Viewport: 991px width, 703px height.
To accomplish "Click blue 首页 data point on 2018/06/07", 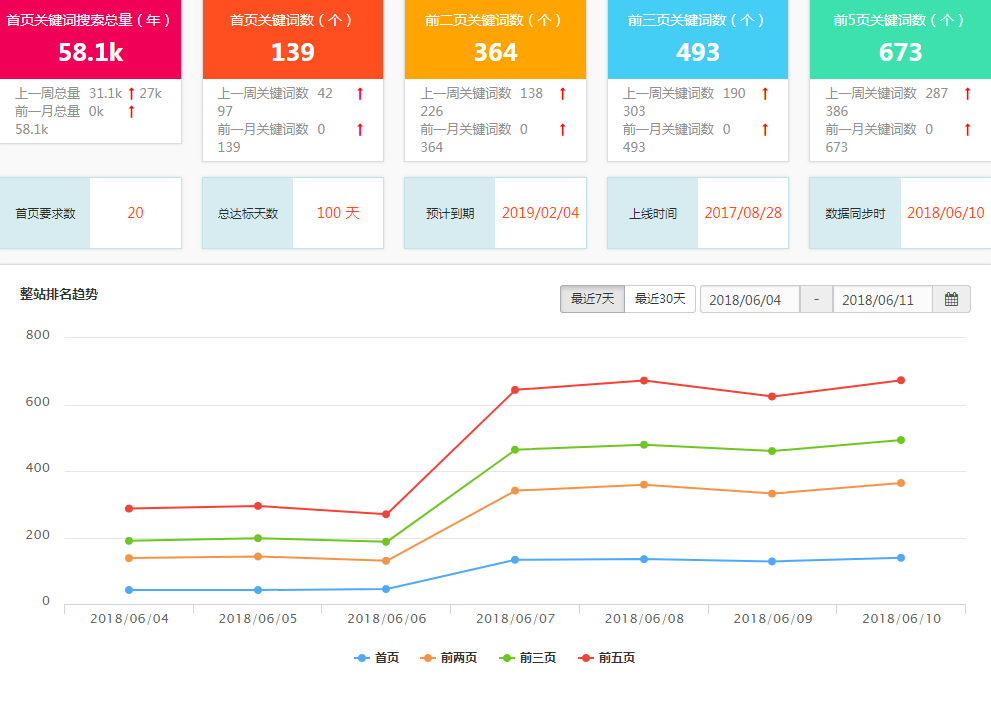I will tap(515, 560).
